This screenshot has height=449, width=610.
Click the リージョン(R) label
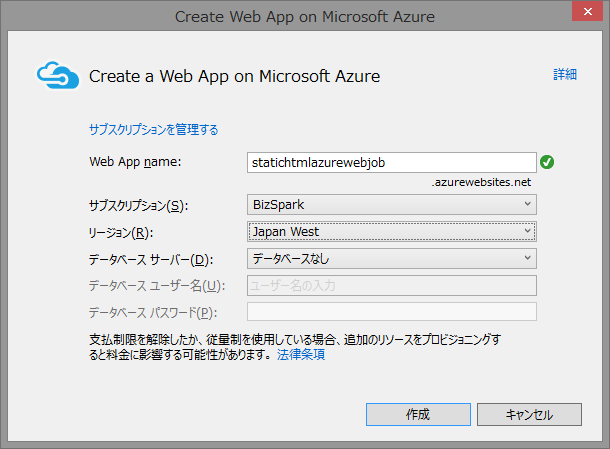pos(120,232)
